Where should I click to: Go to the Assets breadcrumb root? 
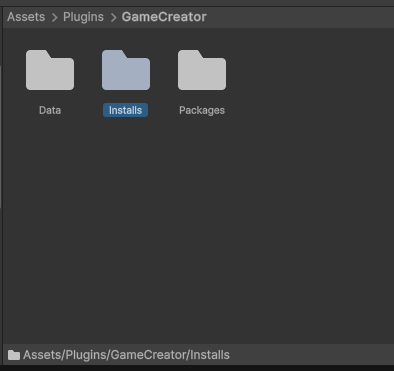tap(26, 17)
